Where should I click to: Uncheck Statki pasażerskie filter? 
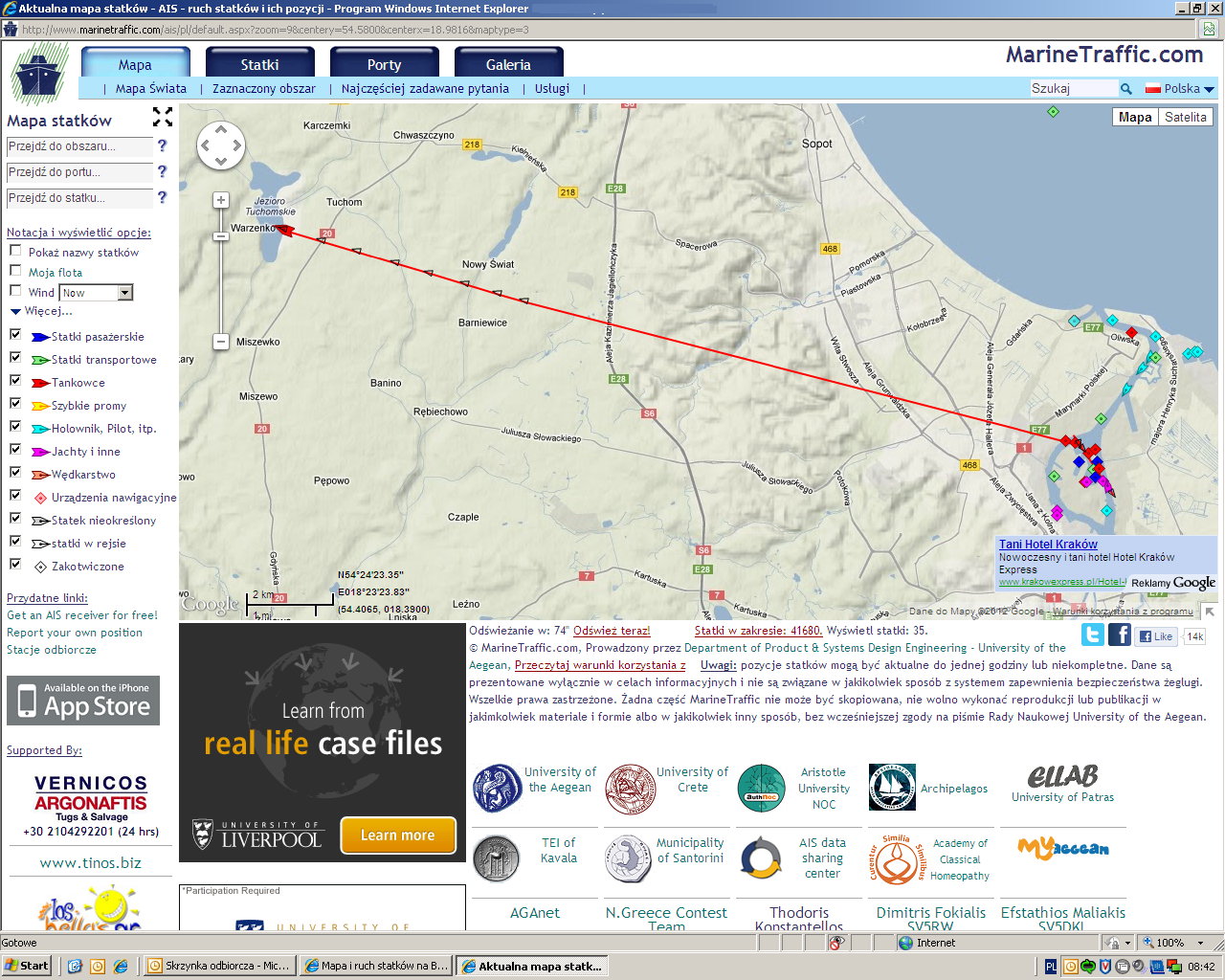pos(15,335)
